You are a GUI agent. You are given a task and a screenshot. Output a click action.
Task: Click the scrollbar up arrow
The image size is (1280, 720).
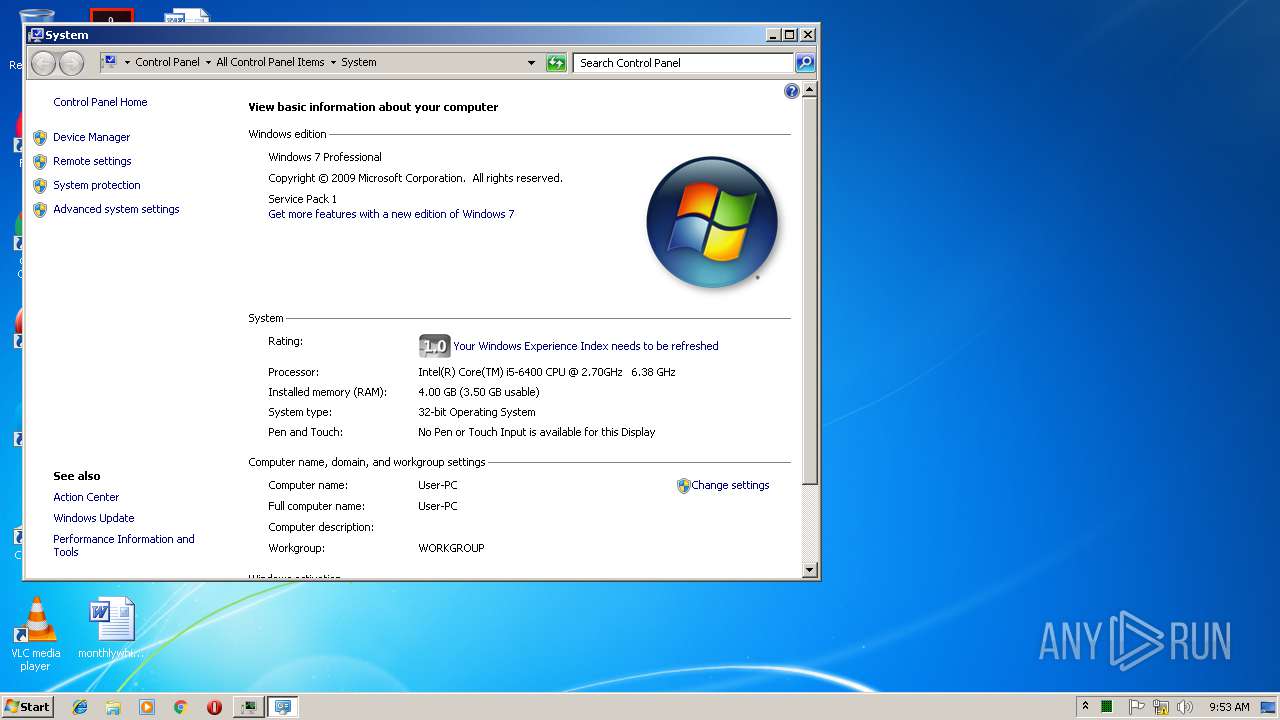tap(810, 90)
